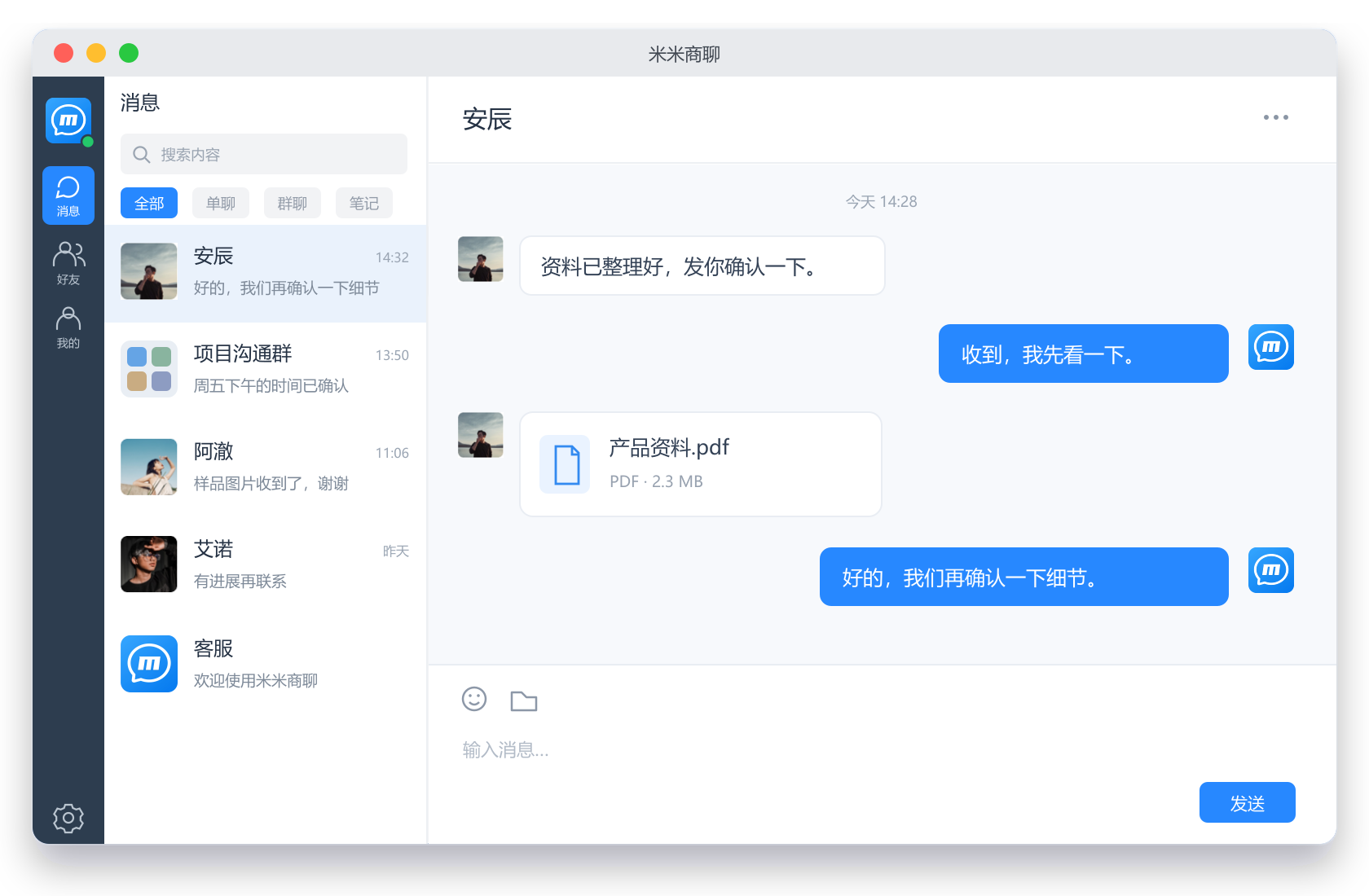This screenshot has width=1369, height=896.
Task: Click 安辰's avatar beside the PDF attachment
Action: (x=481, y=435)
